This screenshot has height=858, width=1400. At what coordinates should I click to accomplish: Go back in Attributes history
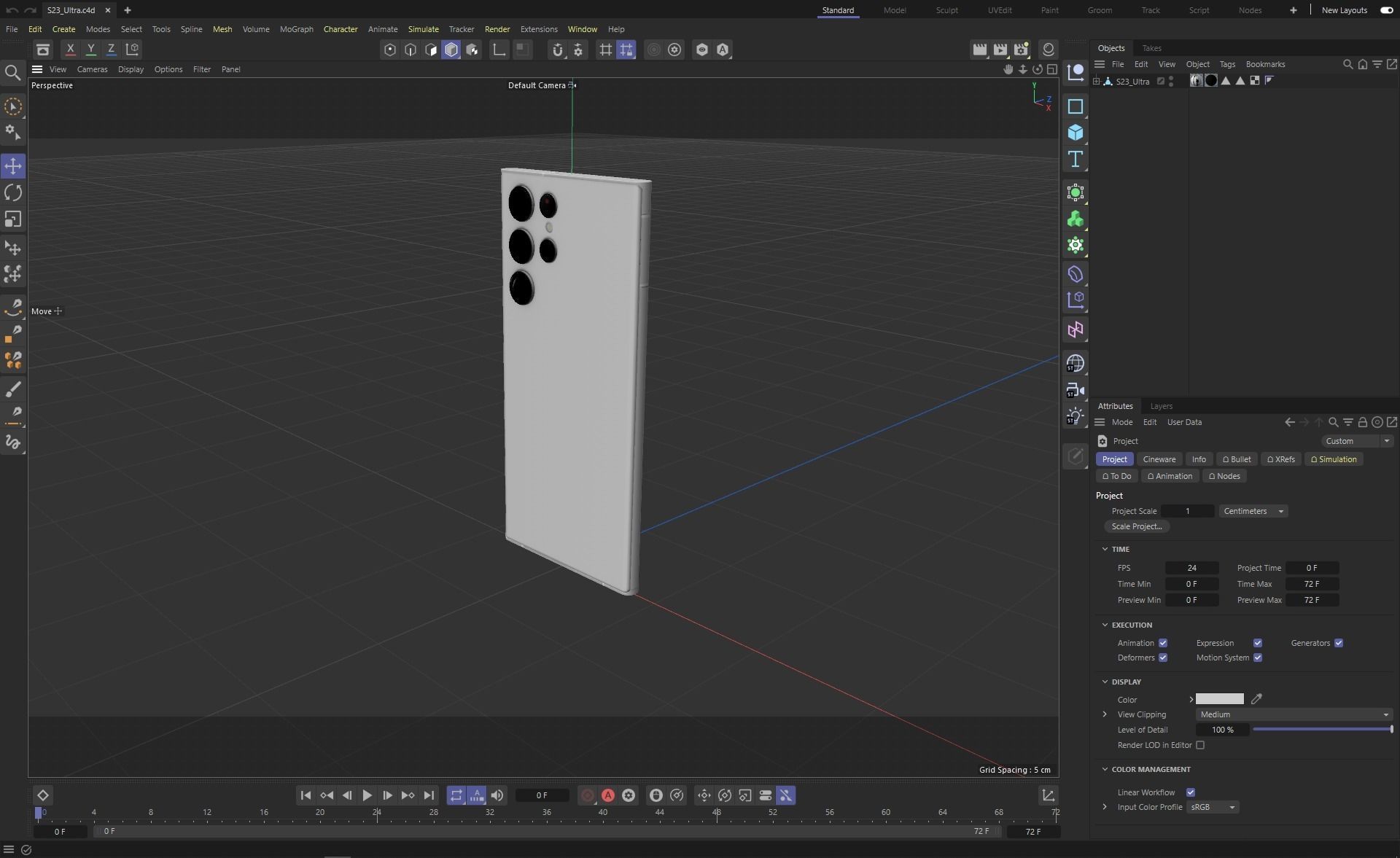point(1289,422)
